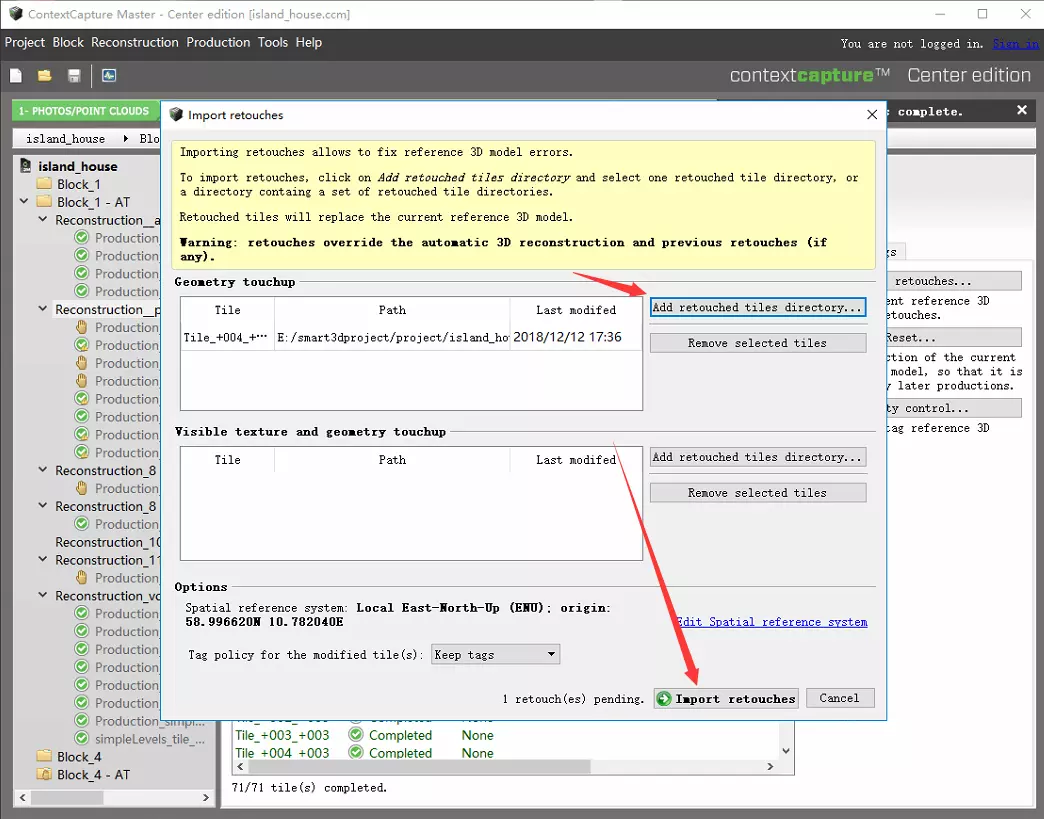Click the tile list horizontal scrollbar thumb

point(419,766)
